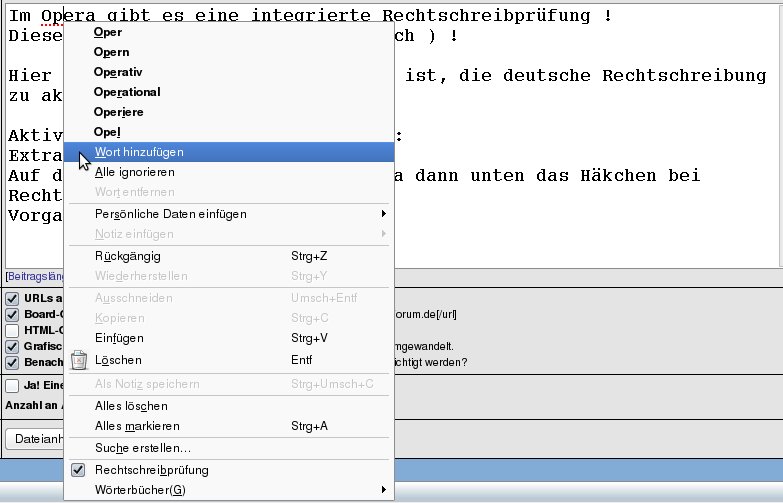Undo with "Rückgängig" entry
This screenshot has width=783, height=503.
(229, 256)
